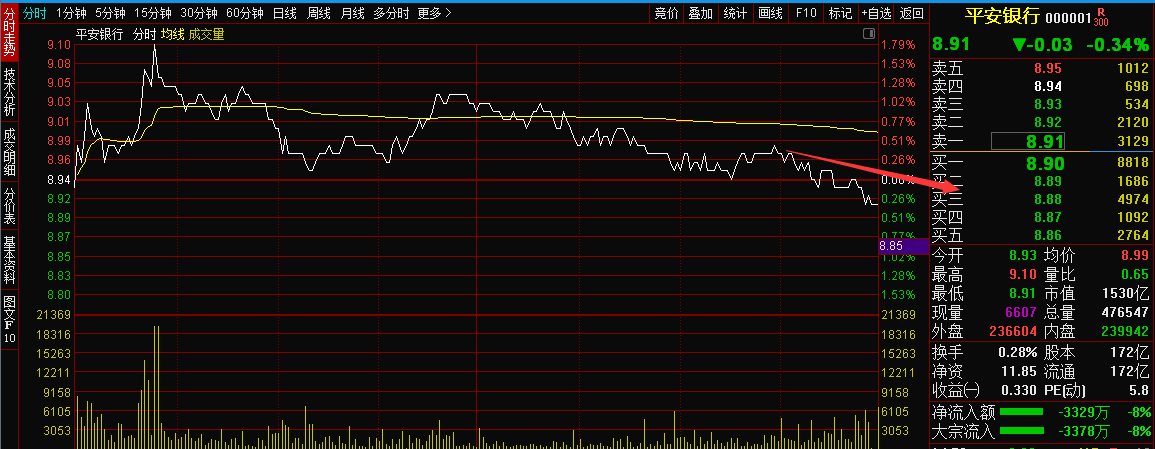Click the 卖五 price 8.95

(x=1049, y=69)
